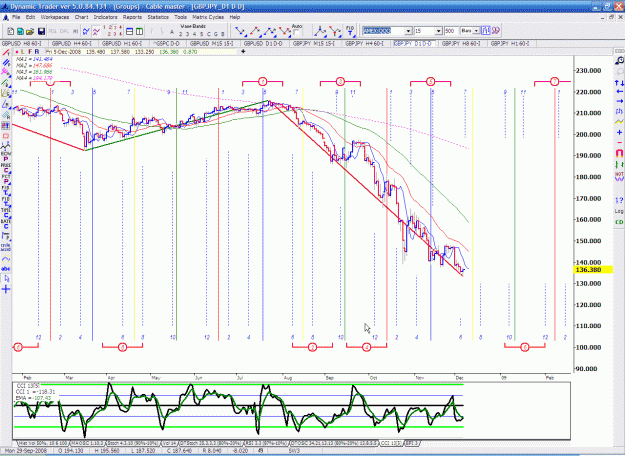Select the vertical split window layout icon
This screenshot has width=625, height=456.
(x=140, y=31)
